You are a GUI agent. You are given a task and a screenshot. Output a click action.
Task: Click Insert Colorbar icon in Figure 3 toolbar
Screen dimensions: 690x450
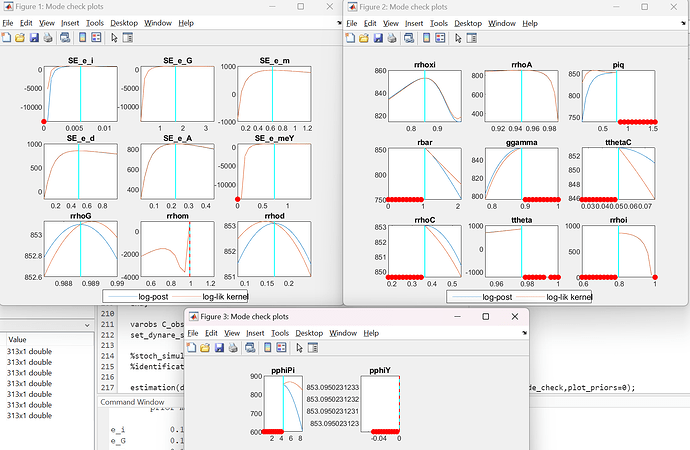[268, 348]
